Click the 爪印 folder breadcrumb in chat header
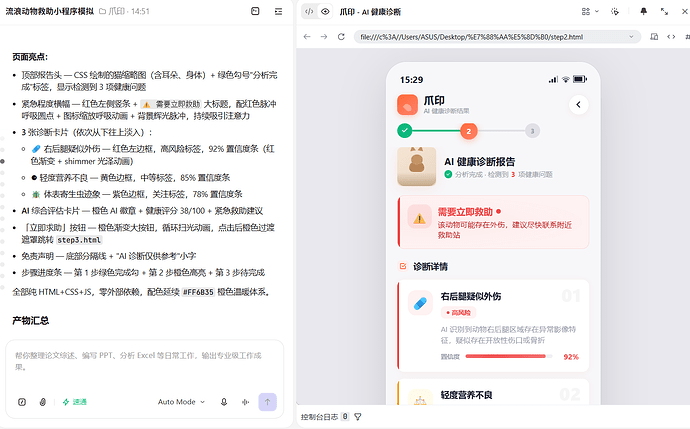This screenshot has width=690, height=429. [112, 11]
